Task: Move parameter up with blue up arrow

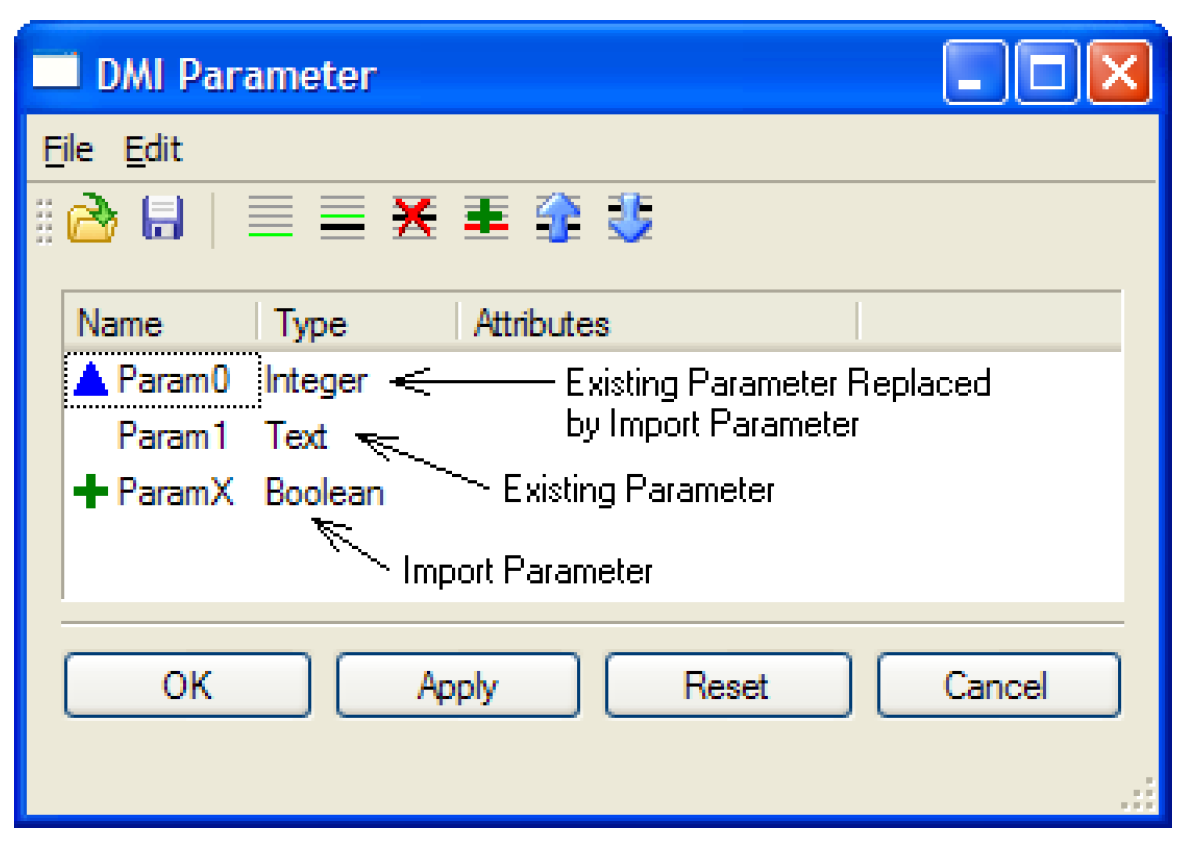Action: (558, 218)
